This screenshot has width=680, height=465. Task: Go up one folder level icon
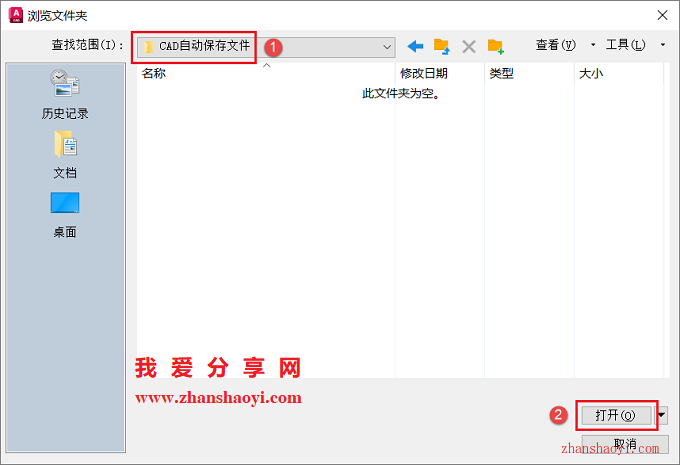tap(441, 46)
